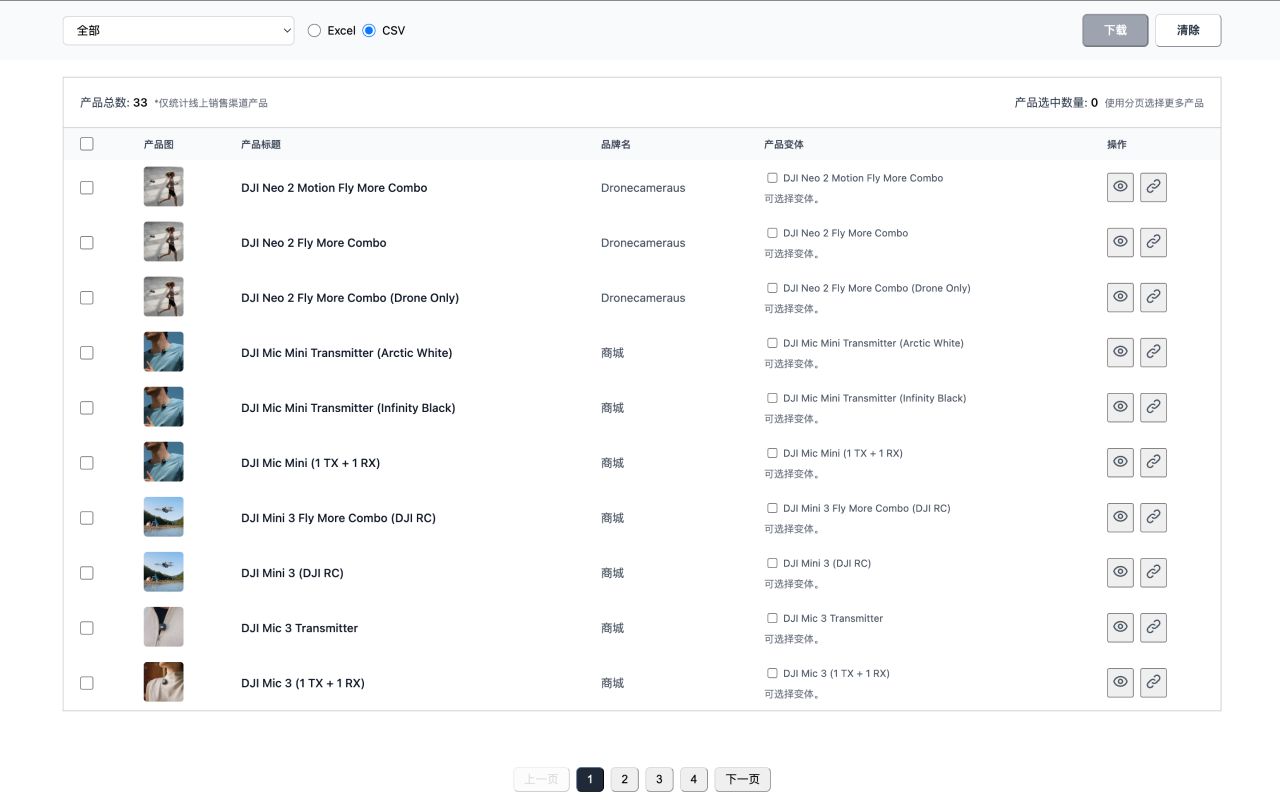Choose the CSV format radio button
Image resolution: width=1280 pixels, height=800 pixels.
369,31
